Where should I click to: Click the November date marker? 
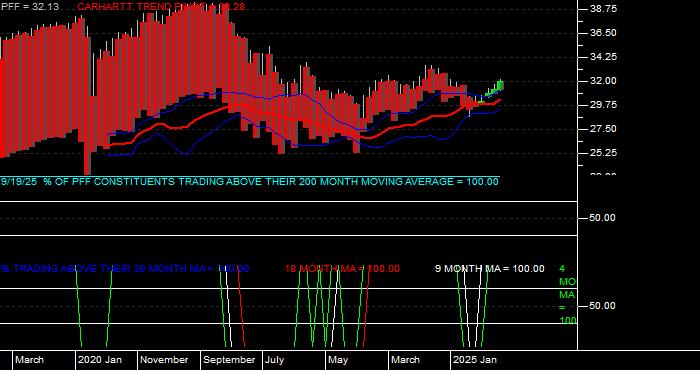click(x=164, y=360)
